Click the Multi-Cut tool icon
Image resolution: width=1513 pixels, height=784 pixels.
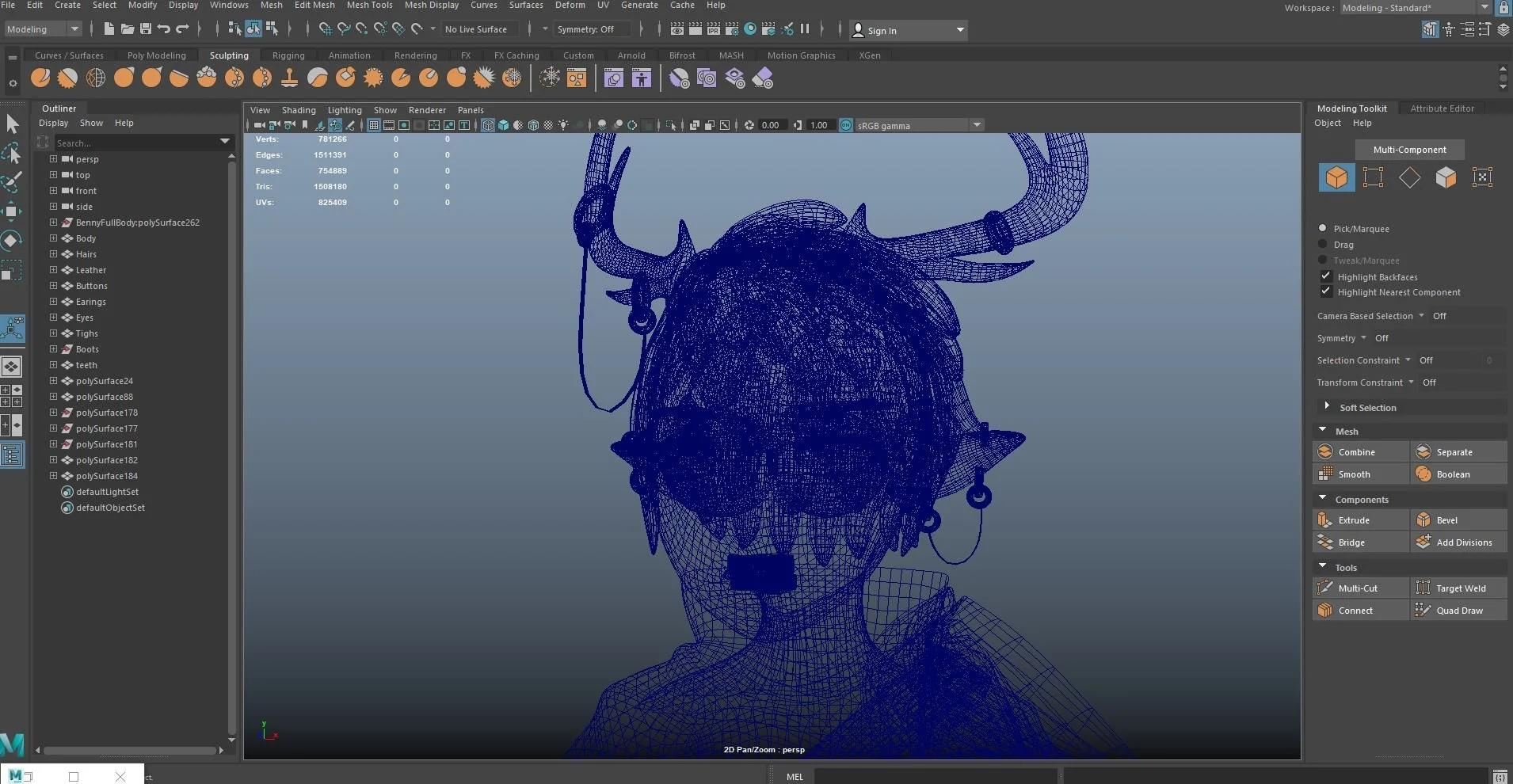click(x=1324, y=588)
